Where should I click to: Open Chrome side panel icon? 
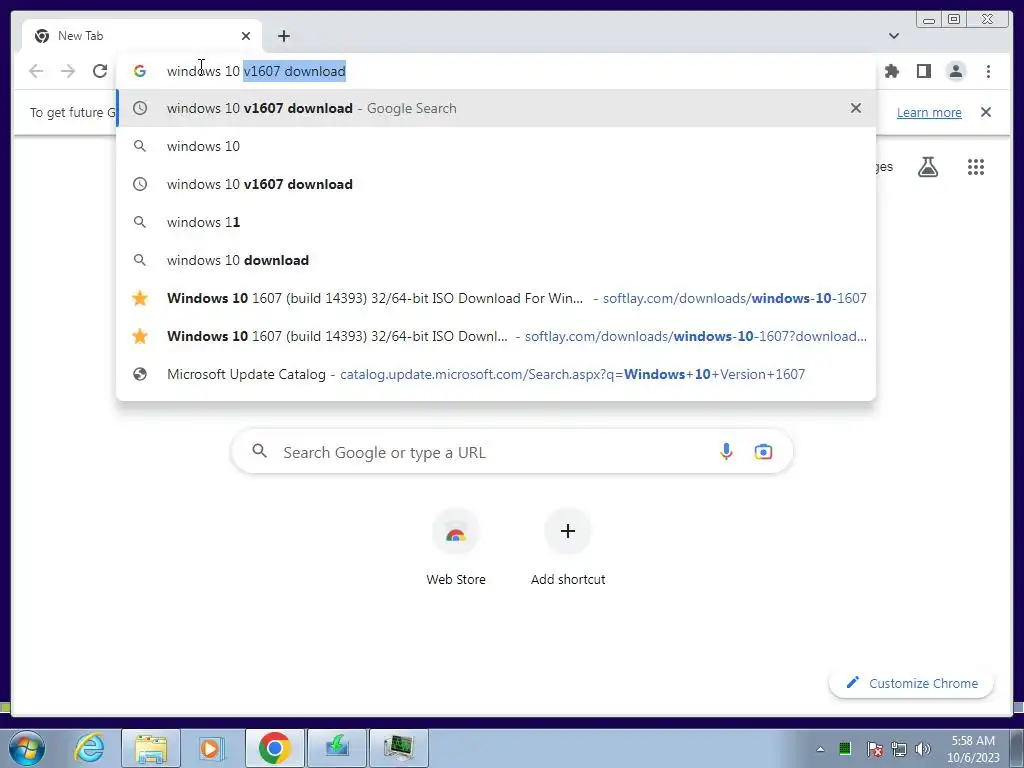(923, 71)
